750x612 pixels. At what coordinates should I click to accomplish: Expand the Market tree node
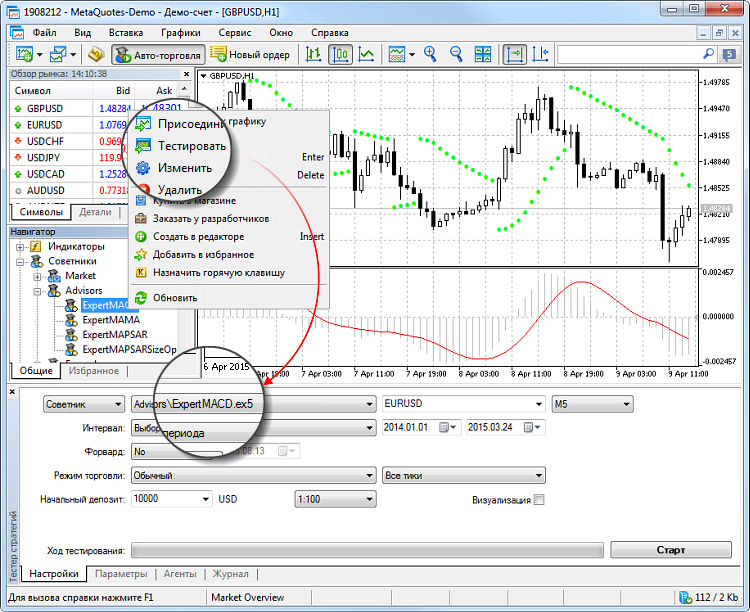[36, 276]
